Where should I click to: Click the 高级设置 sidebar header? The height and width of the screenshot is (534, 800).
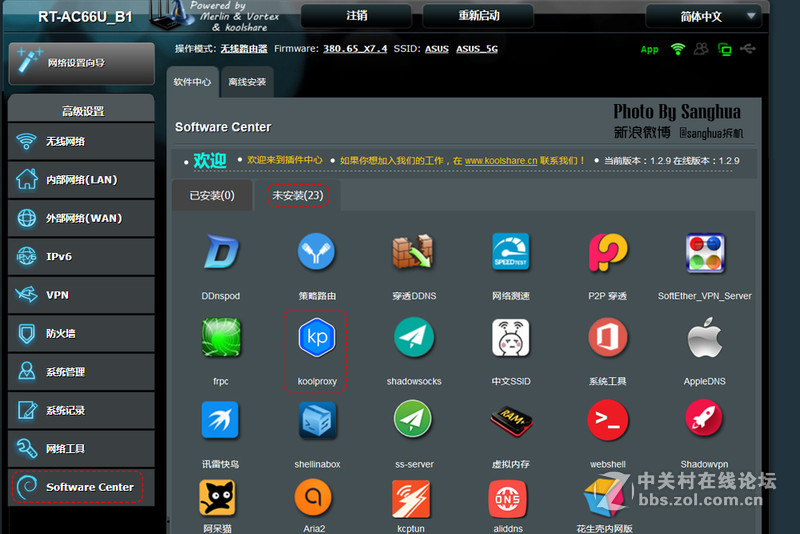[x=82, y=111]
